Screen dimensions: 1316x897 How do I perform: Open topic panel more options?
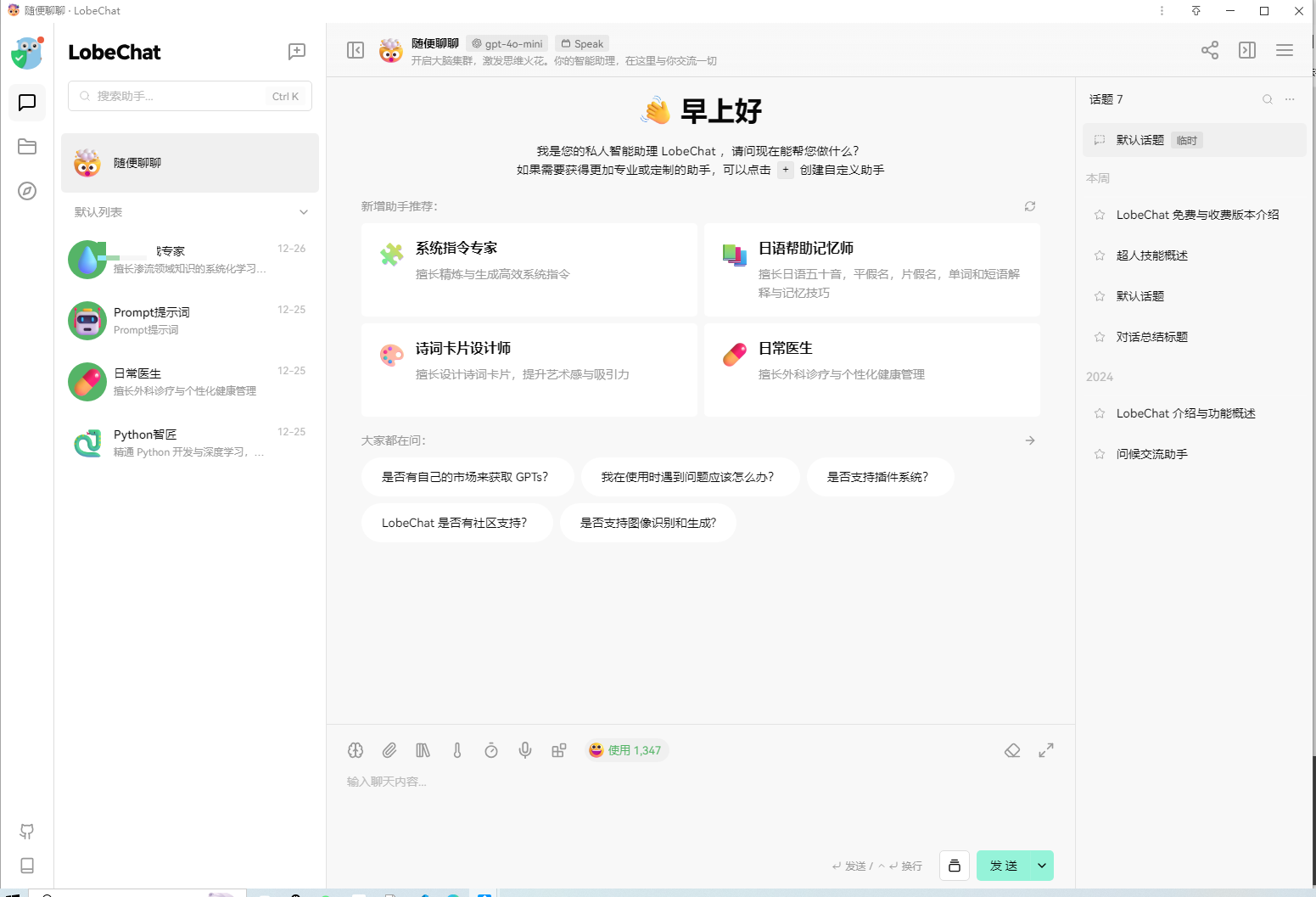(x=1290, y=99)
